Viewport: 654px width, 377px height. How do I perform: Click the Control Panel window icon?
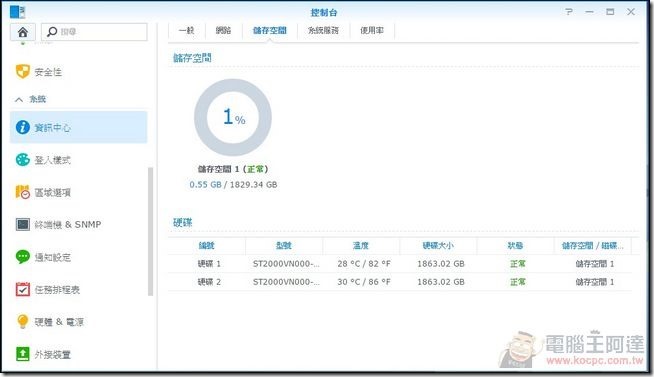pos(18,12)
